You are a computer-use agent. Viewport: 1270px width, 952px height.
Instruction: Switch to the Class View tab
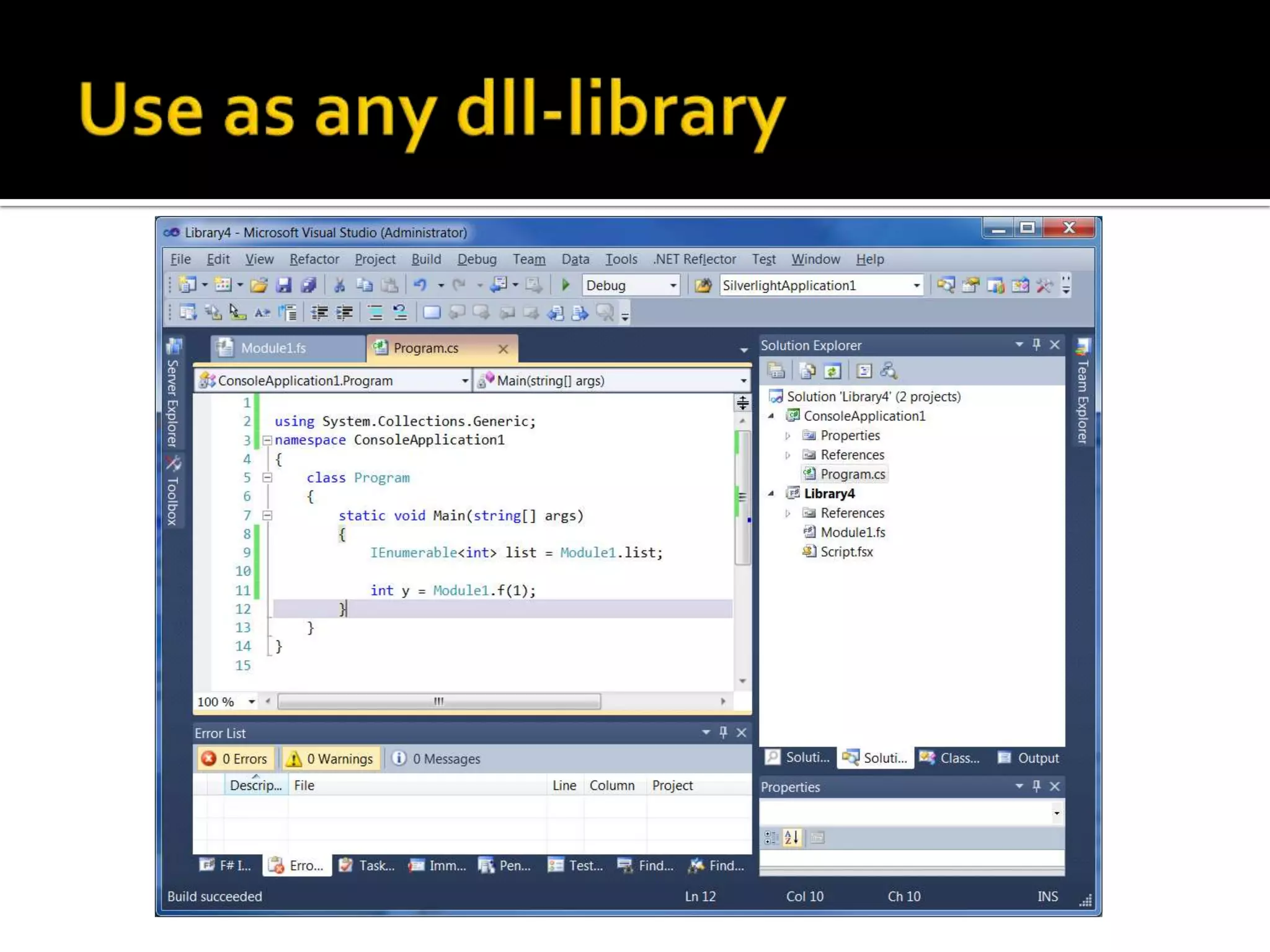[951, 758]
